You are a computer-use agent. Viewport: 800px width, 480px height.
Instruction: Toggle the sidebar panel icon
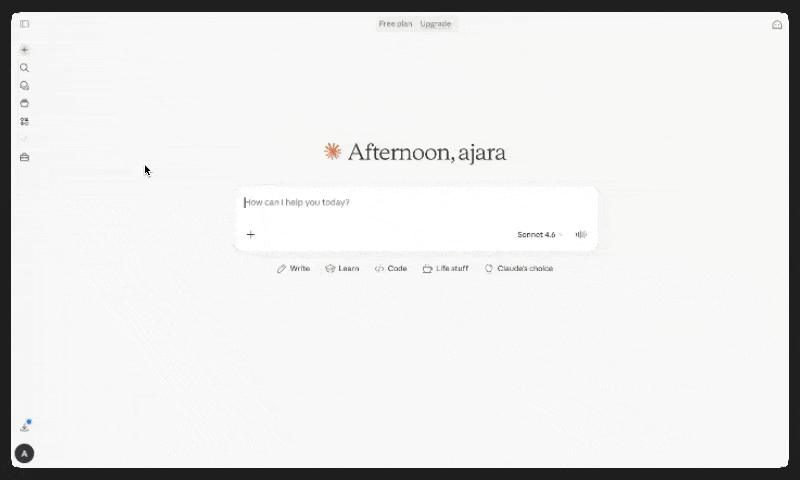(24, 24)
